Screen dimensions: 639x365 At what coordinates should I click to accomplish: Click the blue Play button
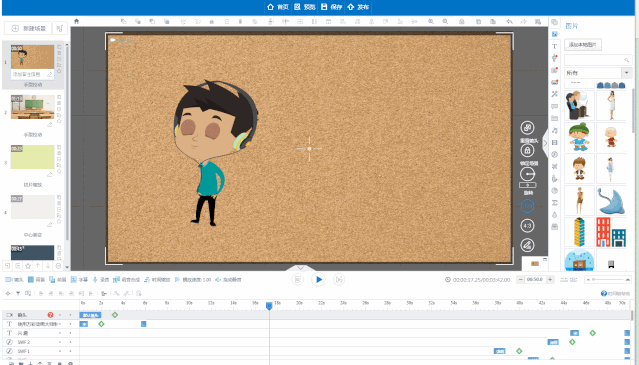(x=318, y=279)
